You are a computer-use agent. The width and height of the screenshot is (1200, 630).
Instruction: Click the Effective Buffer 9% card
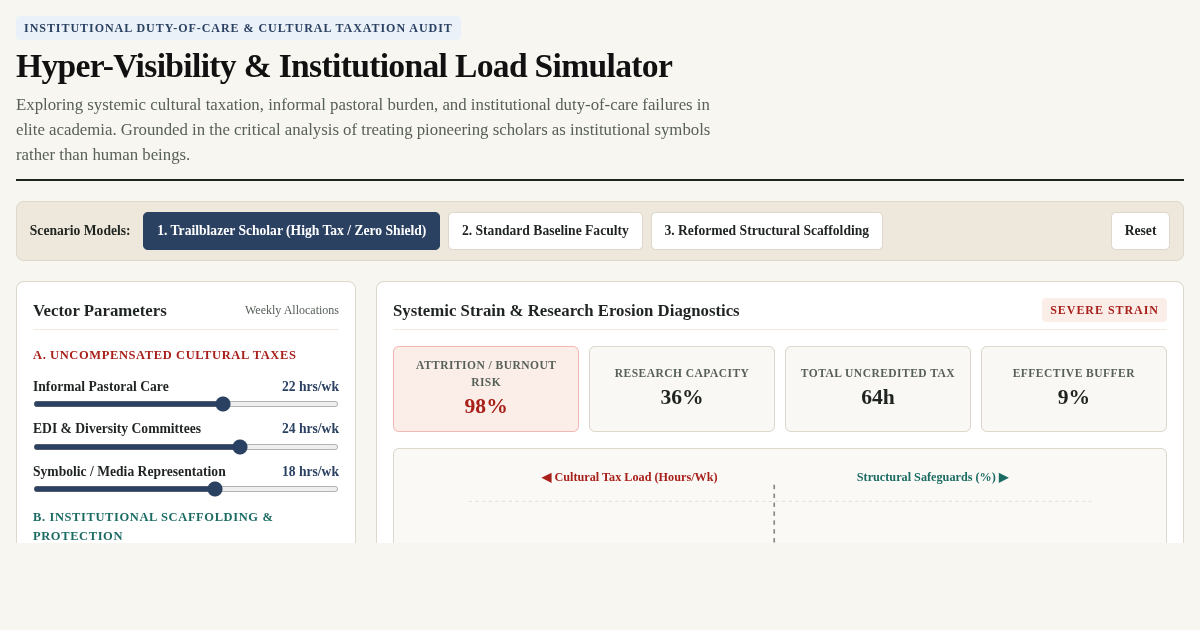pyautogui.click(x=1074, y=389)
